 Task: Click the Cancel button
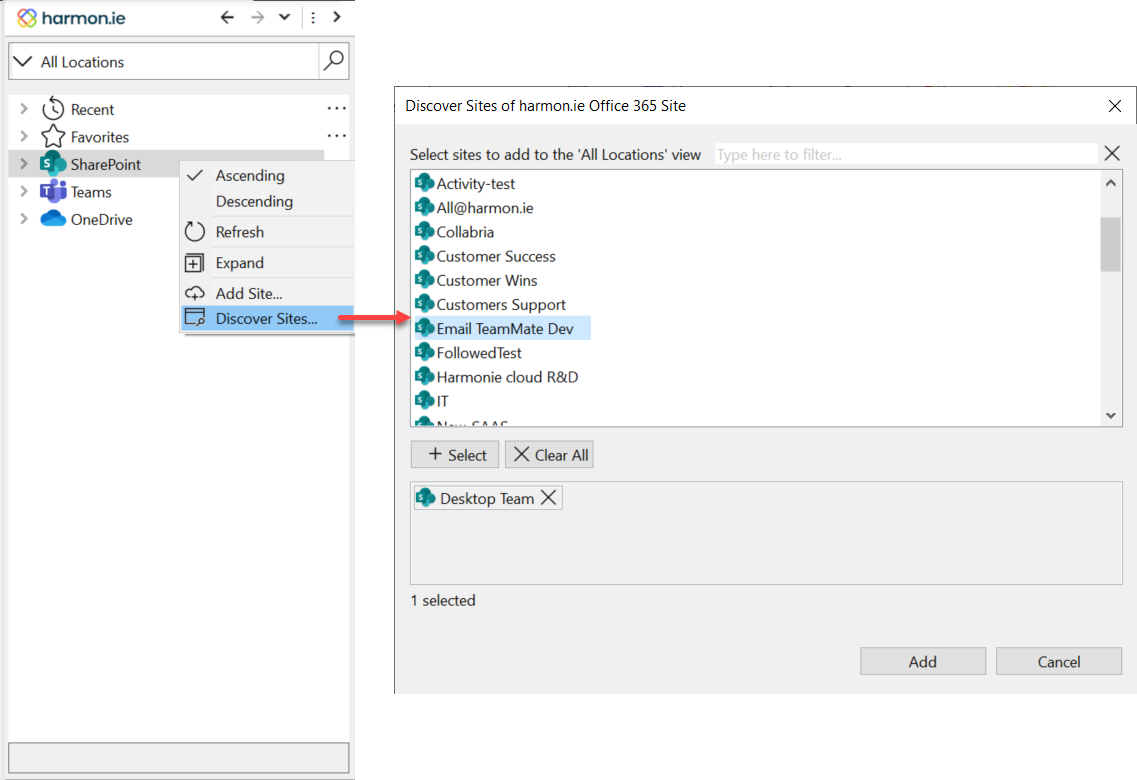[x=1059, y=661]
